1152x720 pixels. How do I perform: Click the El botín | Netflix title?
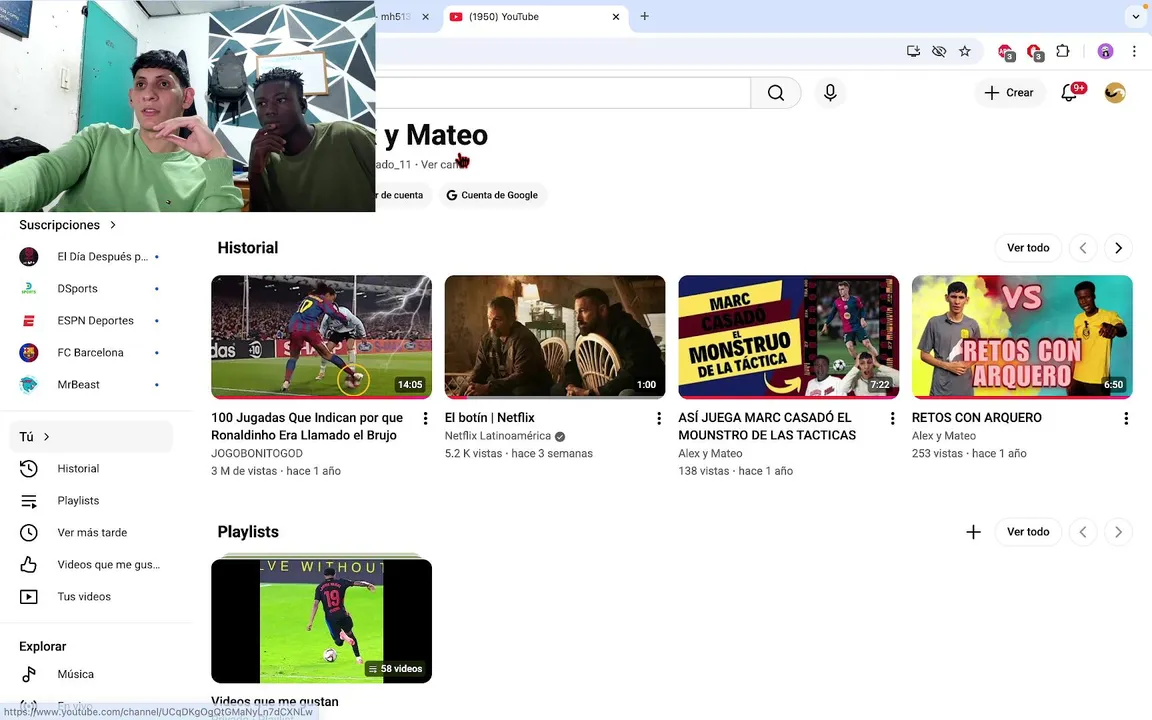pos(489,417)
